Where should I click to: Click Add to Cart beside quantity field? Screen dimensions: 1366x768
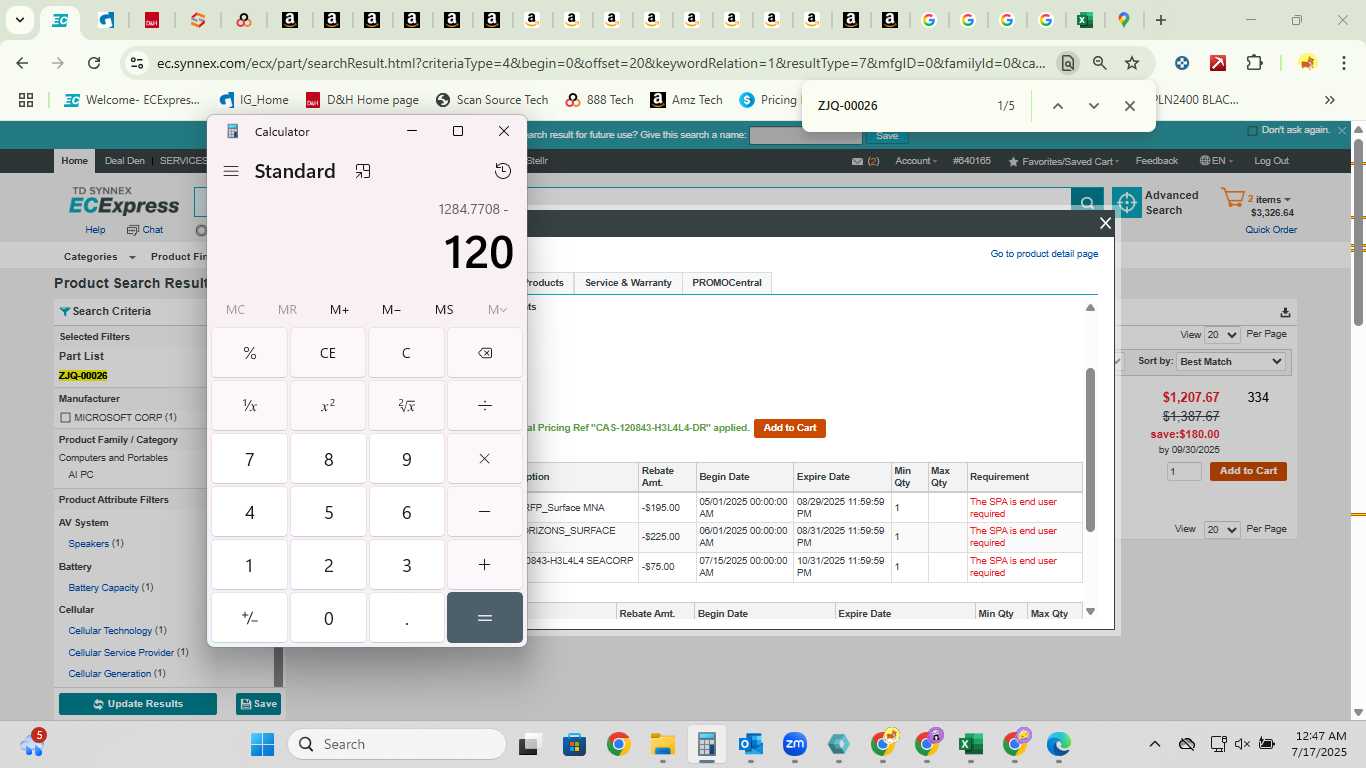[1248, 471]
